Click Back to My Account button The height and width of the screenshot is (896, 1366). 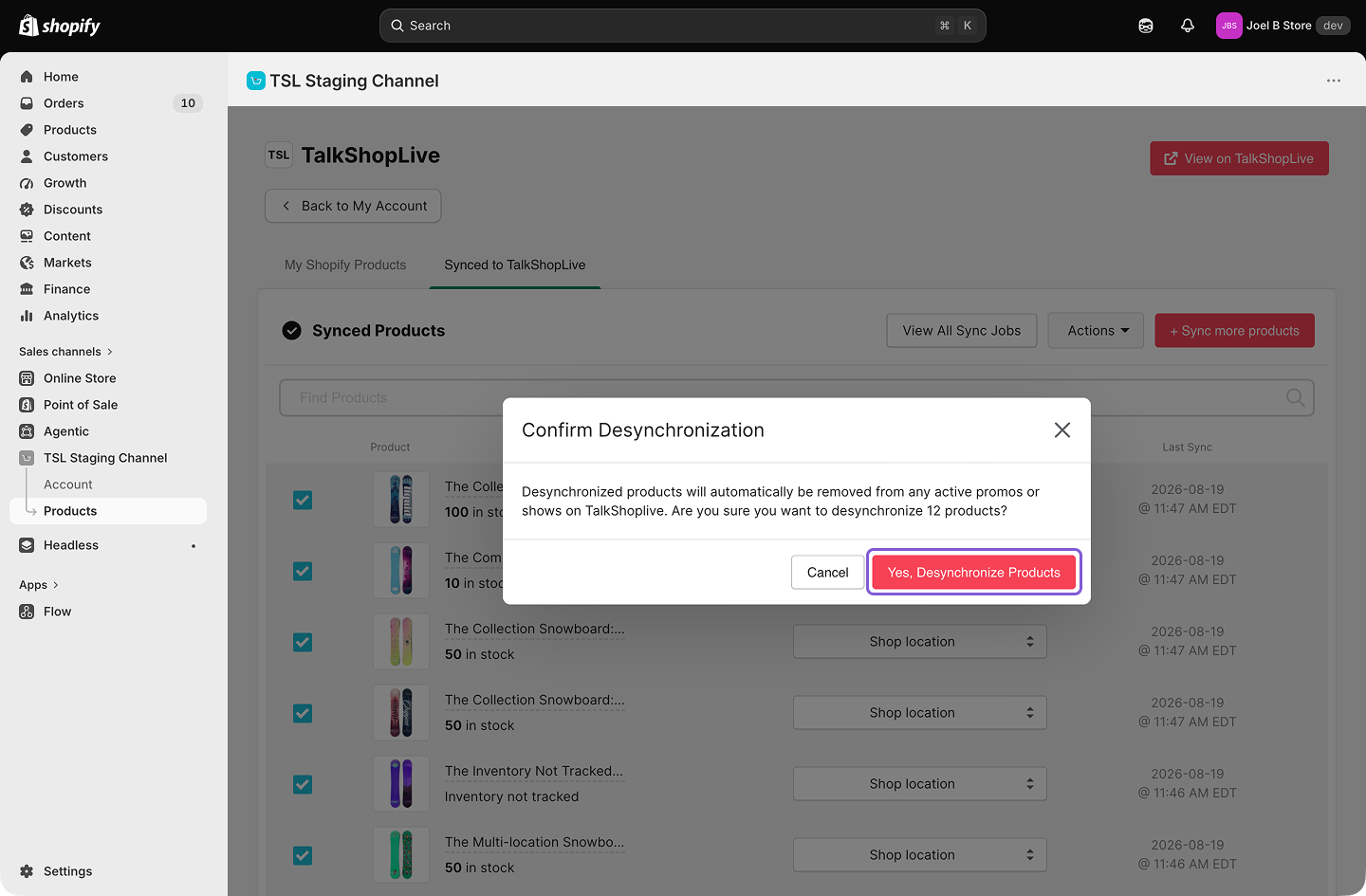coord(353,206)
